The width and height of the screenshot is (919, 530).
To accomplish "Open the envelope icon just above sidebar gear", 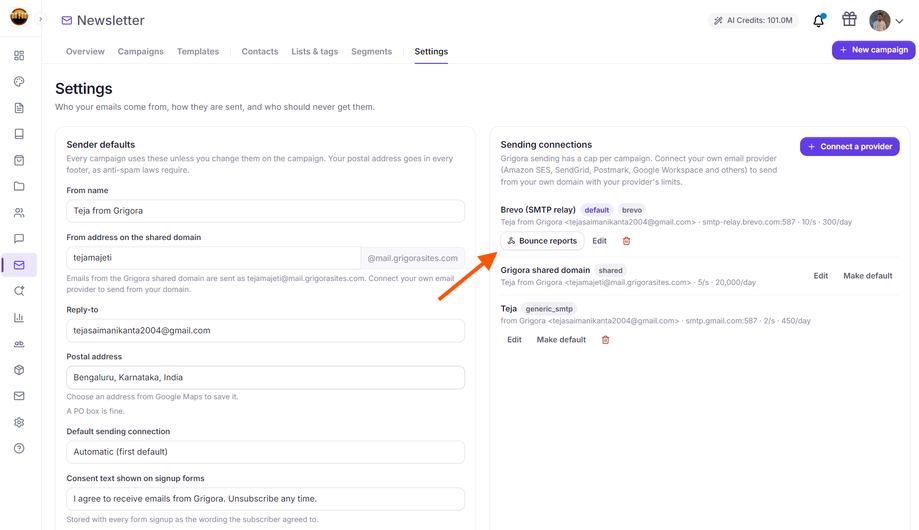I will click(x=19, y=396).
